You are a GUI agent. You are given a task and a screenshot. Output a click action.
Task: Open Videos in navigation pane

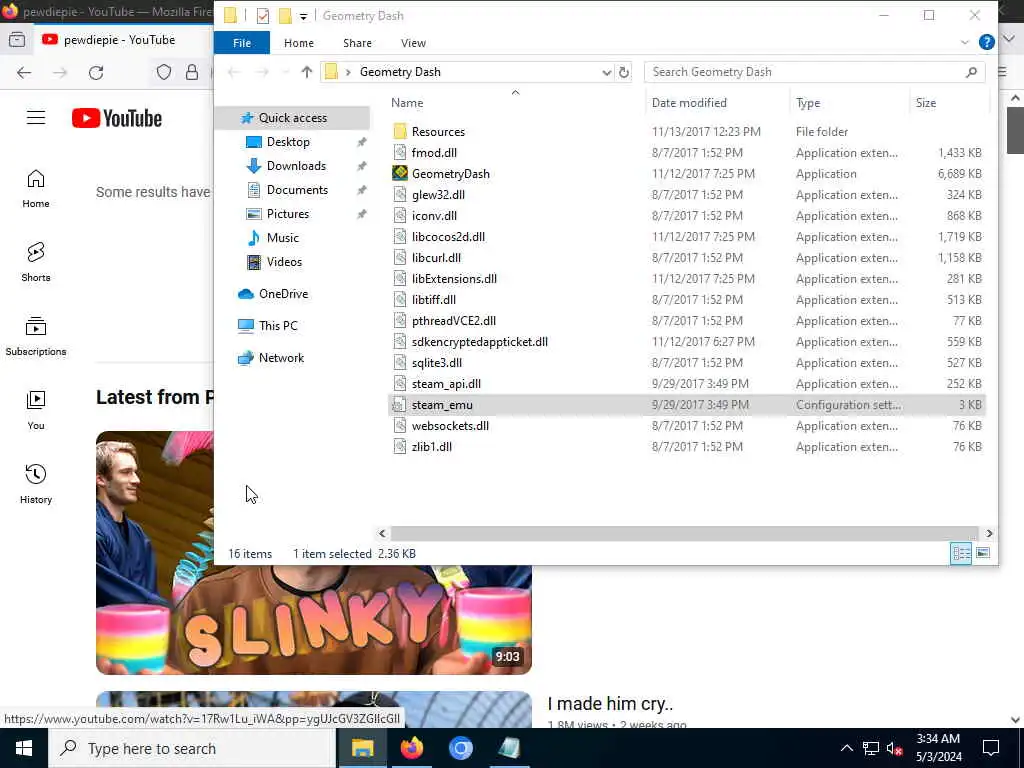tap(284, 262)
